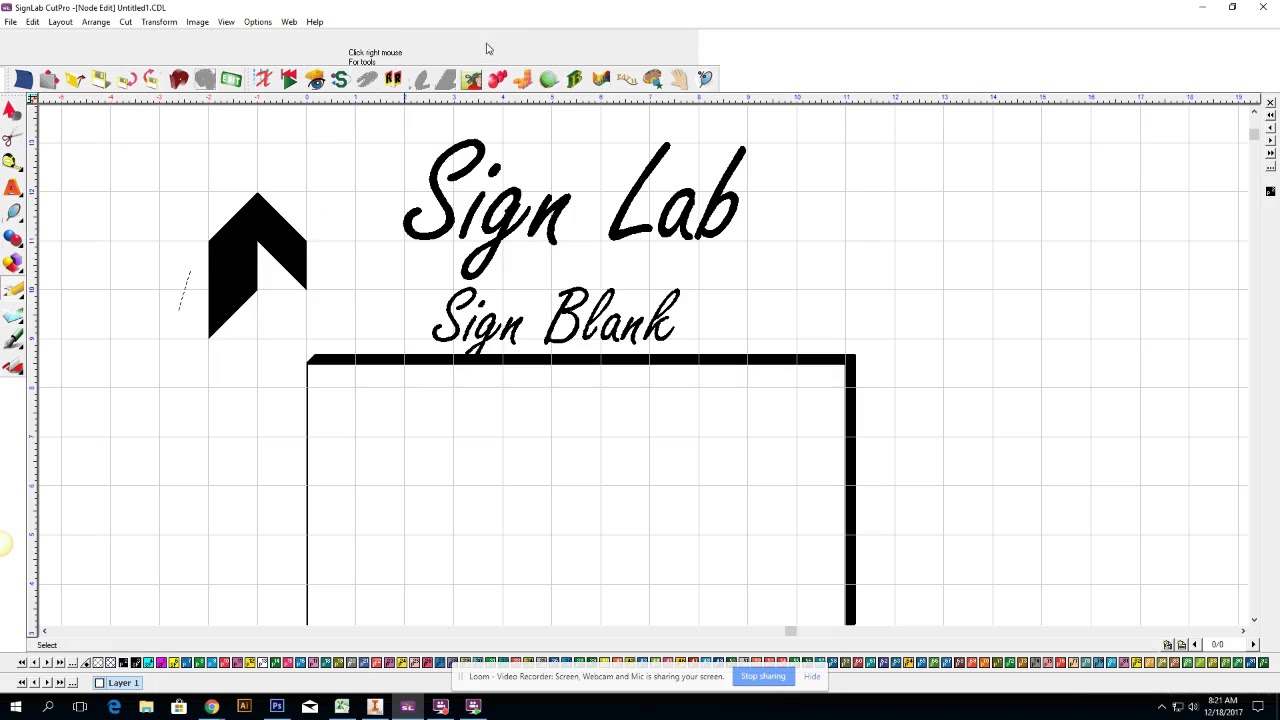Click the orange blocks toolbar icon
This screenshot has width=1280, height=720.
522,79
